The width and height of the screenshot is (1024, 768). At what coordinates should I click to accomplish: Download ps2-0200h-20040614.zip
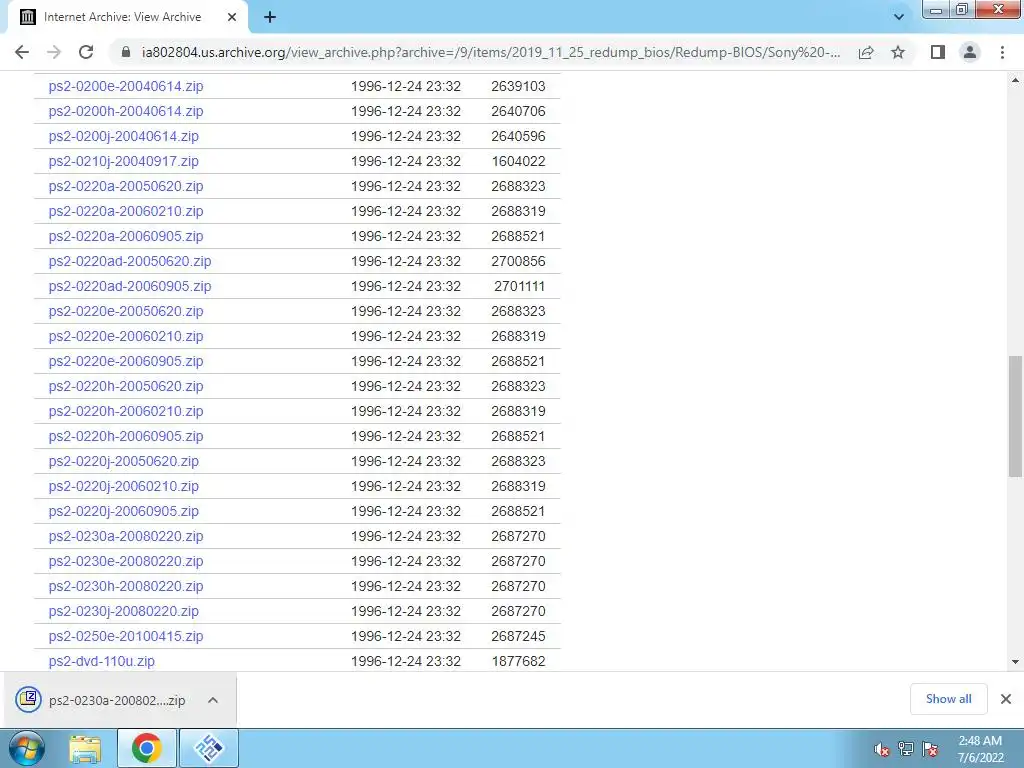click(x=125, y=111)
